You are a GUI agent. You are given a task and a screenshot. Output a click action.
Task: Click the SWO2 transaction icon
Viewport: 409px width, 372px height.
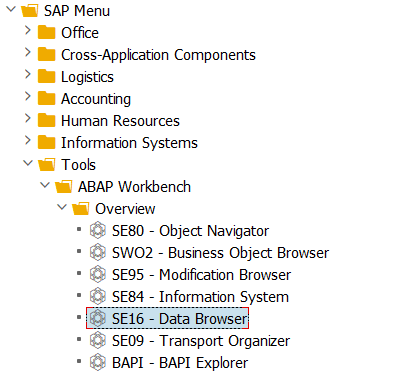pyautogui.click(x=98, y=253)
